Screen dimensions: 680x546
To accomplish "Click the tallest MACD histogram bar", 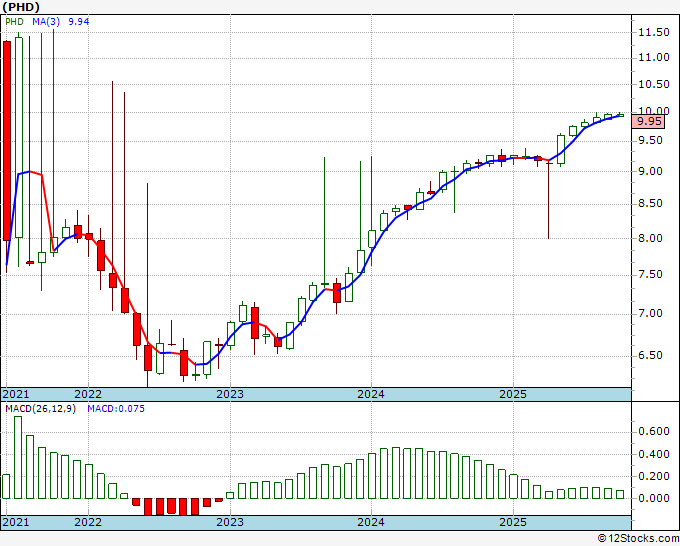I will [18, 458].
